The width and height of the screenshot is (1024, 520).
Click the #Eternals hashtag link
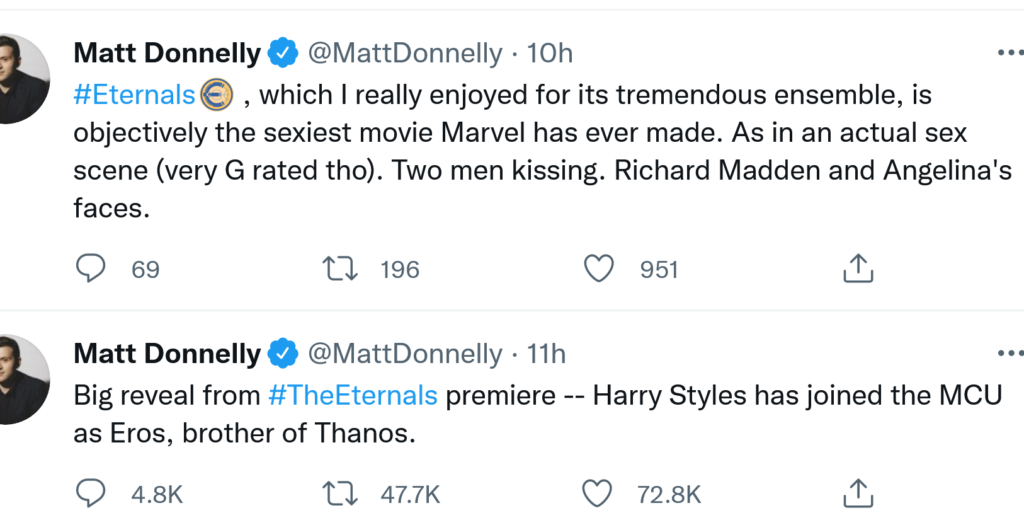point(135,95)
